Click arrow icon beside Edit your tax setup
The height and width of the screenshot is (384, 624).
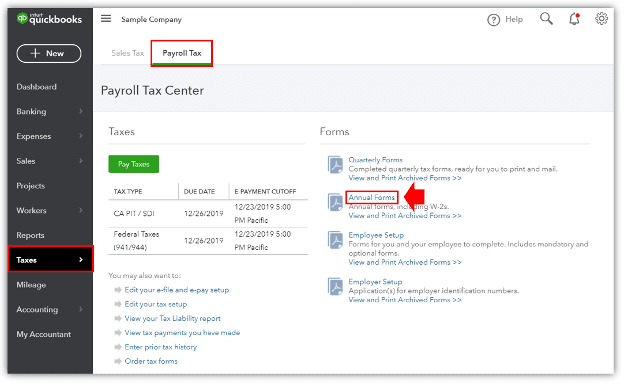[118, 304]
